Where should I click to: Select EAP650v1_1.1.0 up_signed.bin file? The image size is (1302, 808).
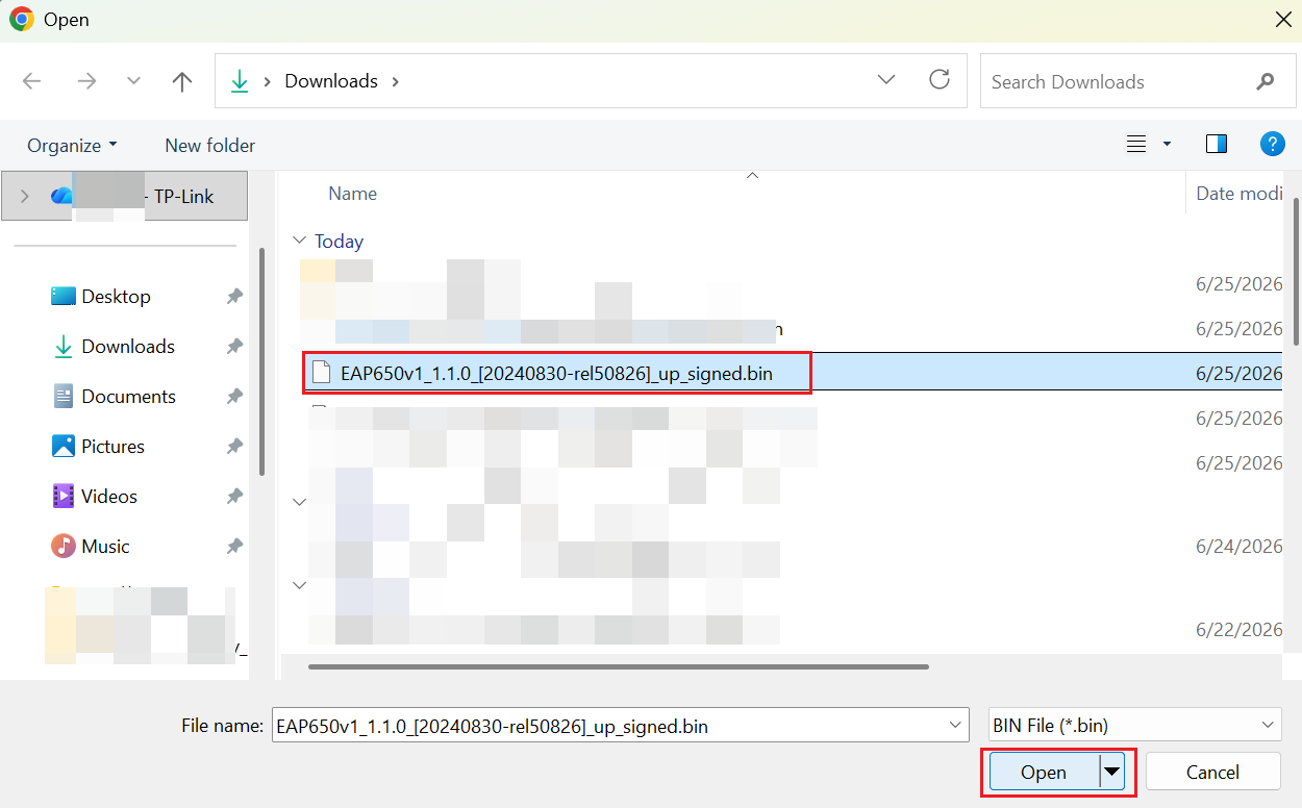click(556, 373)
